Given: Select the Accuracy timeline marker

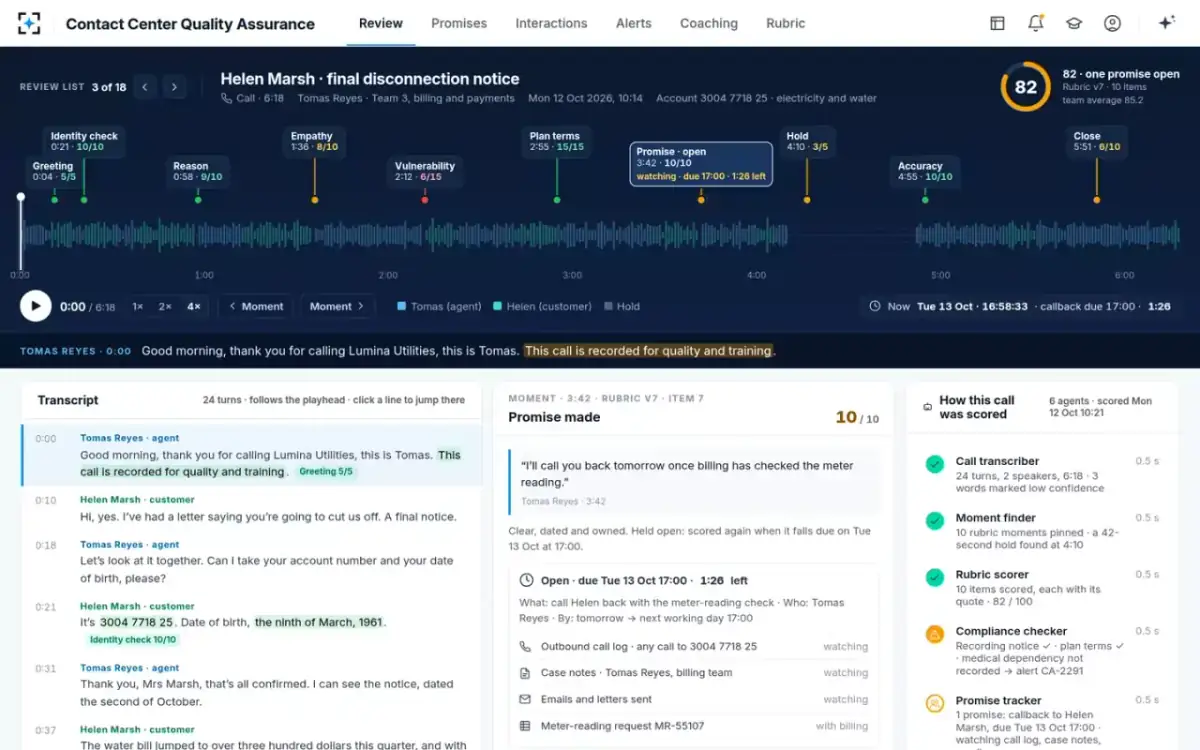Looking at the screenshot, I should pos(925,171).
